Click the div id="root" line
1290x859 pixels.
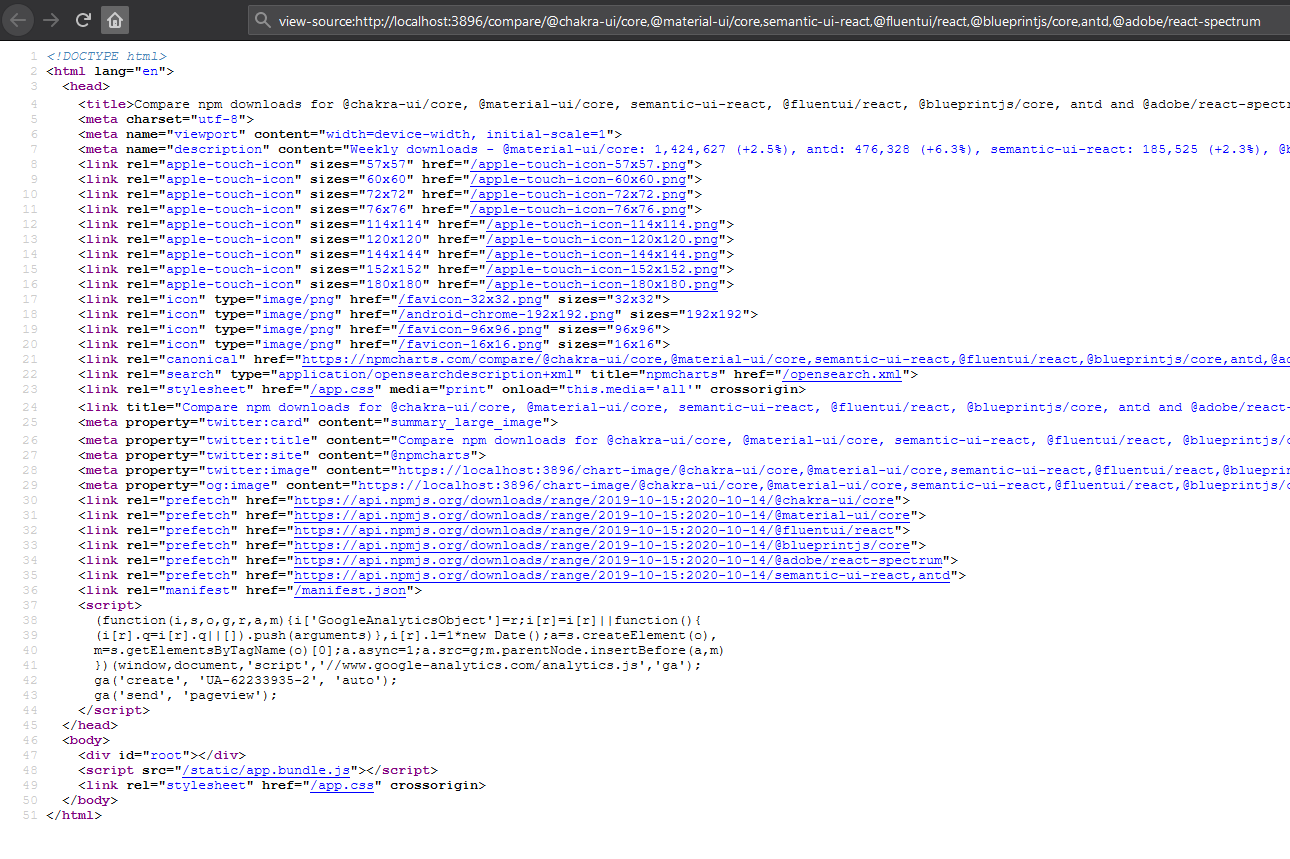(x=162, y=755)
